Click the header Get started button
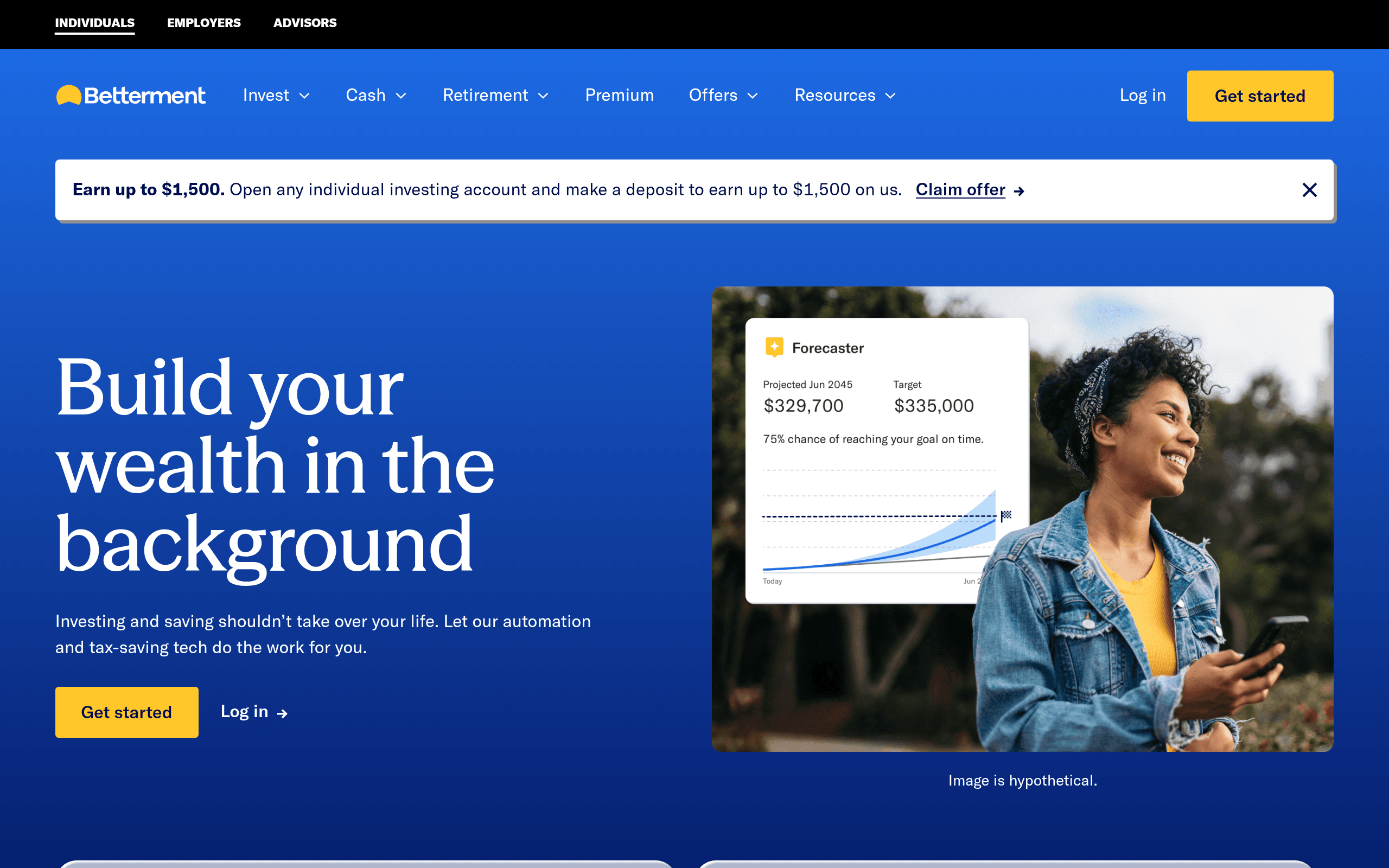This screenshot has width=1389, height=868. 1260,96
